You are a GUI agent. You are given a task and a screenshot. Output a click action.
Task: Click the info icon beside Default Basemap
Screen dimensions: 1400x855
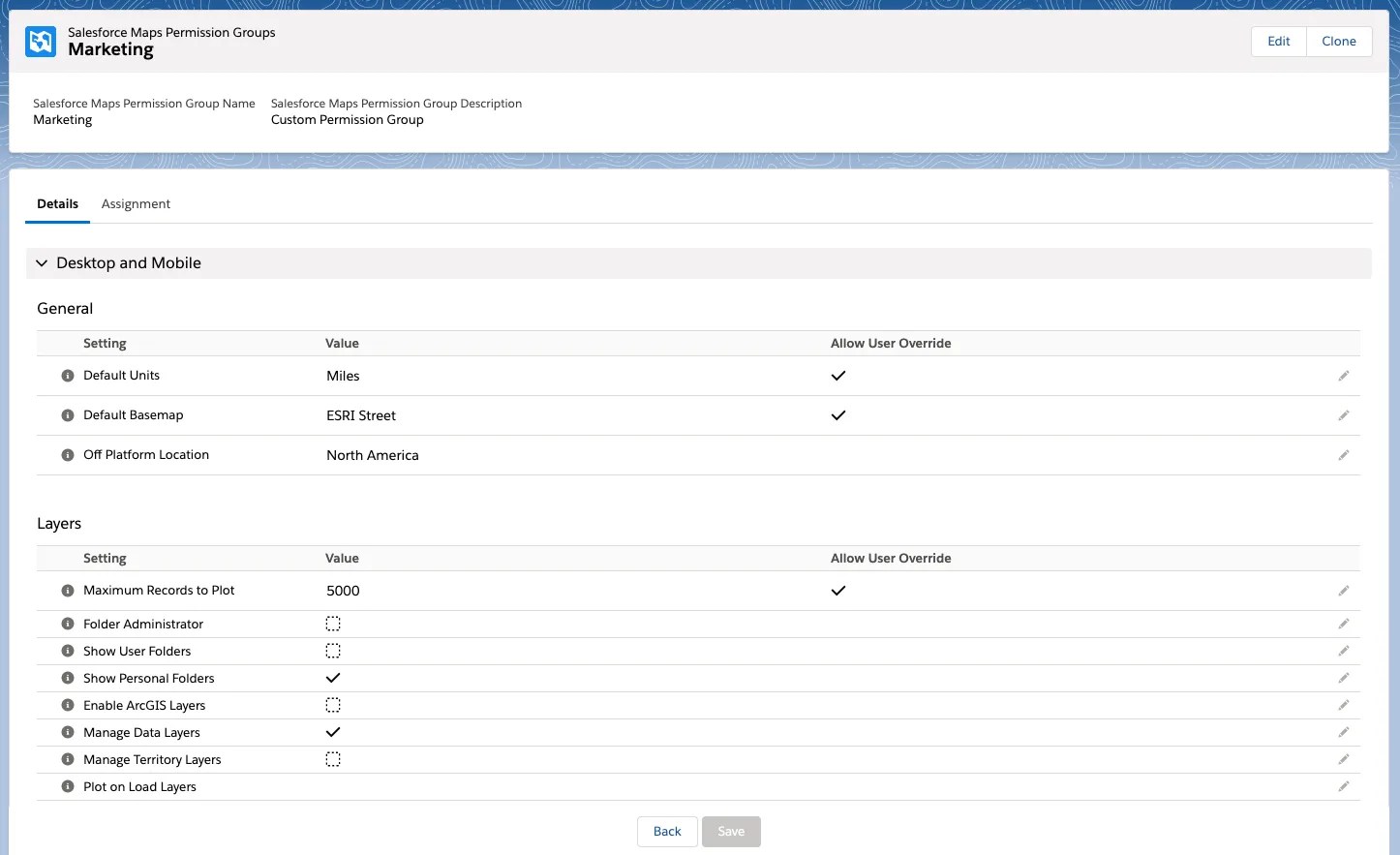pos(67,414)
